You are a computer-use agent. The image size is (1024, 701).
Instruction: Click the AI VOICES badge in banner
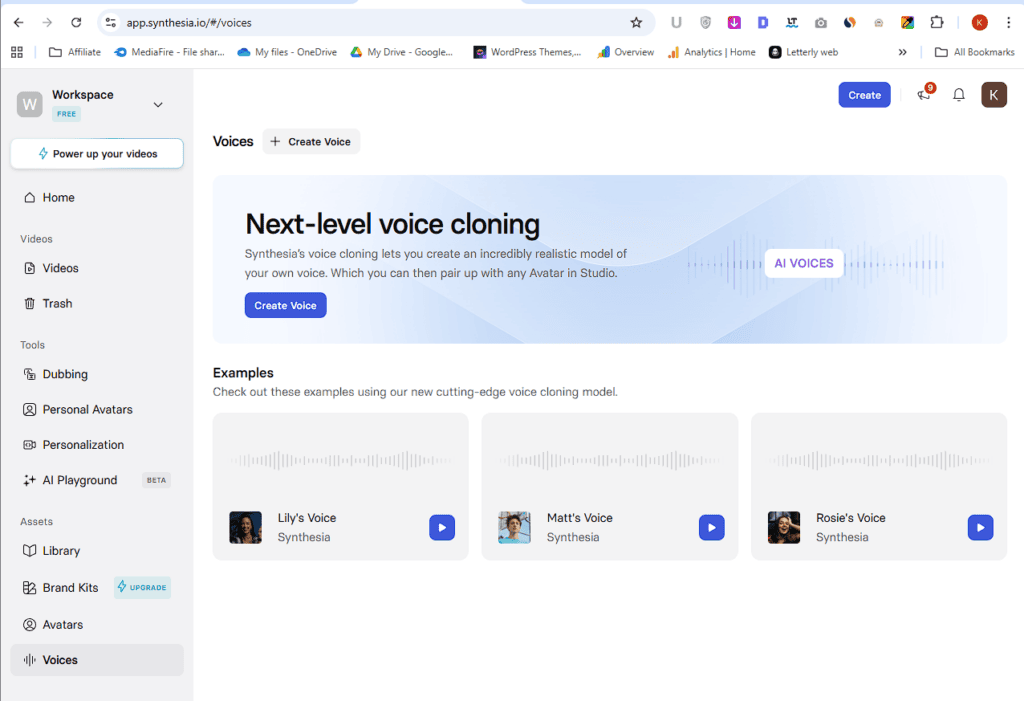pos(804,263)
